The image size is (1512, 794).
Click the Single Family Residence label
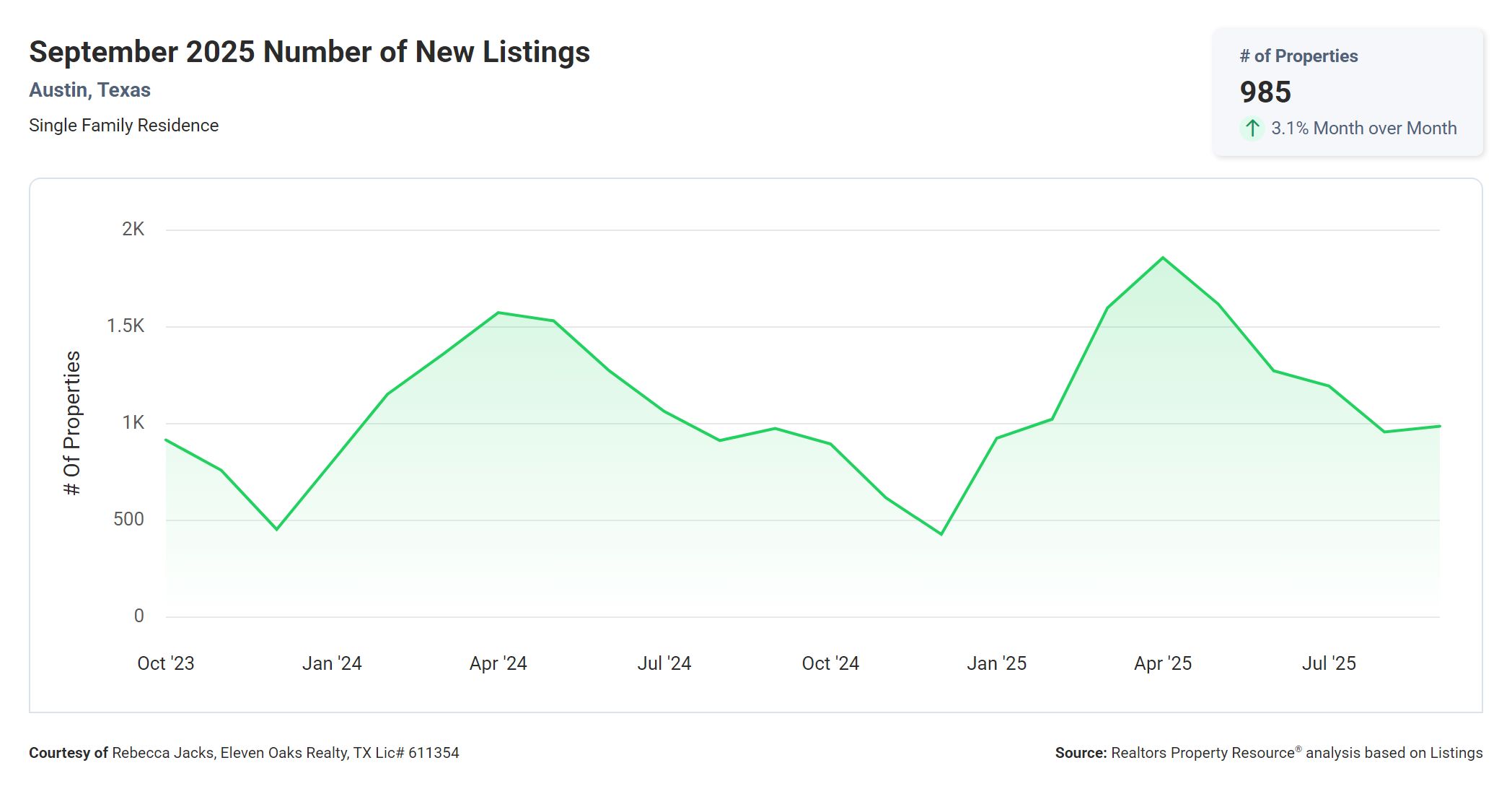[x=123, y=126]
